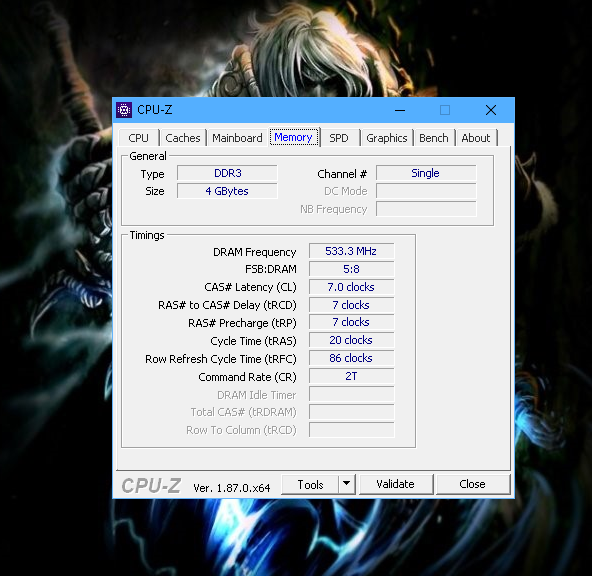Click the empty Total CAS# (tRDRAM) field
Screen dimensions: 592x576
[352, 412]
